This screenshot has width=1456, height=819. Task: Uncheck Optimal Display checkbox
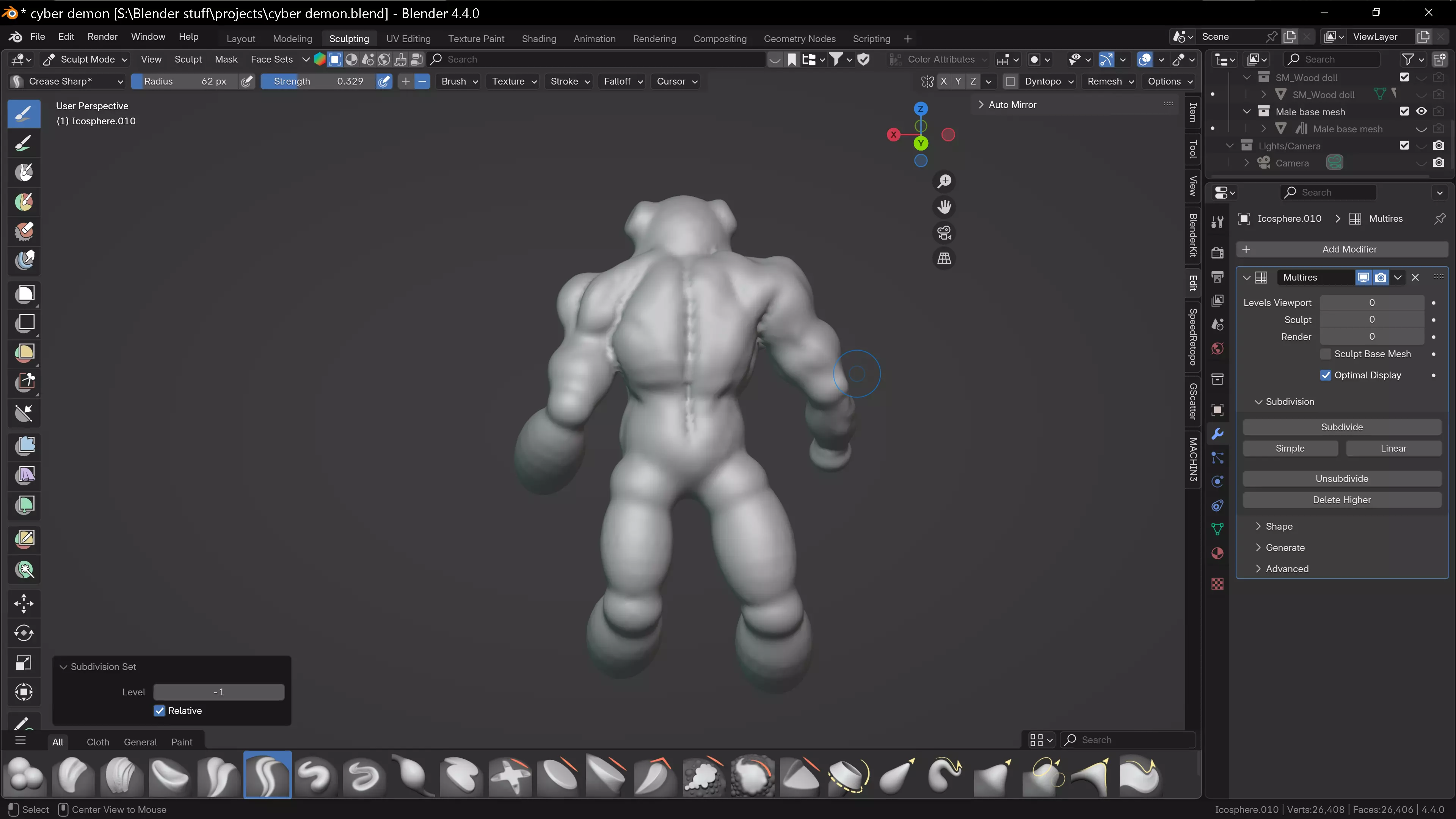(x=1326, y=375)
